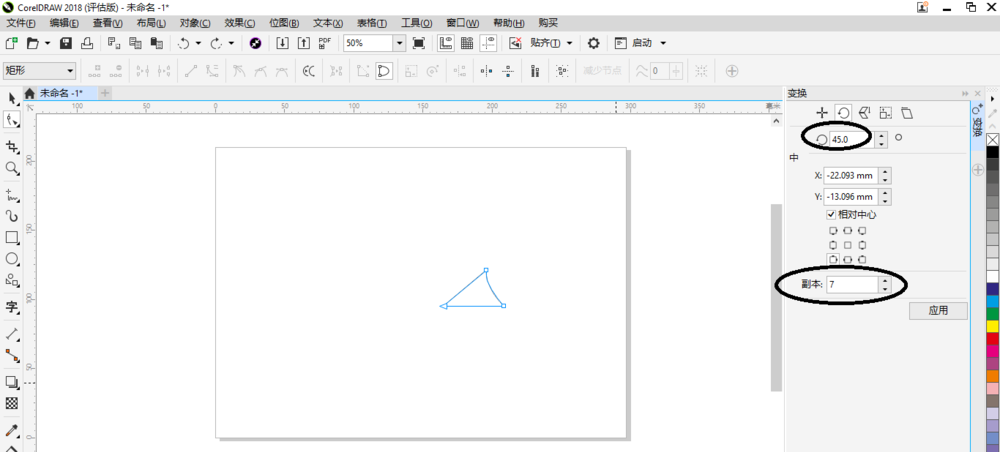This screenshot has width=1000, height=452.
Task: Open the 位图 menu
Action: pyautogui.click(x=284, y=23)
